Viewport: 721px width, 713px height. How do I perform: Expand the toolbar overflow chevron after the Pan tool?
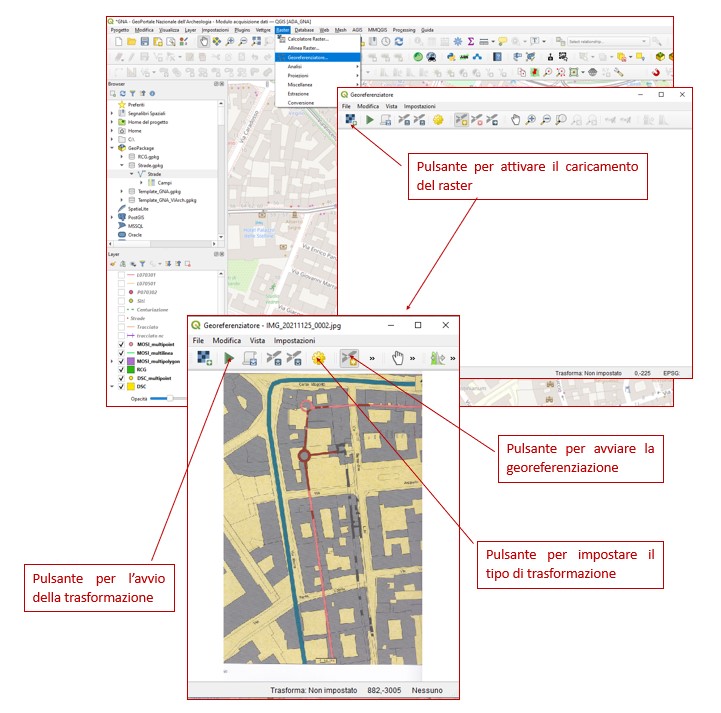coord(413,357)
